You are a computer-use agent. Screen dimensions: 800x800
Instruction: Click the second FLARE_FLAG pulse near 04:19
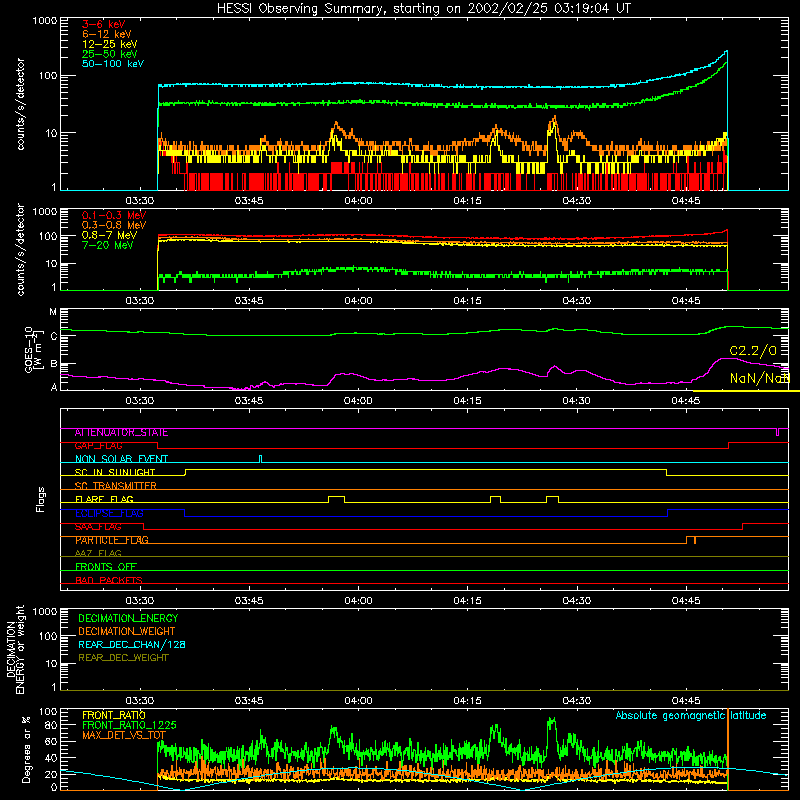pyautogui.click(x=495, y=499)
